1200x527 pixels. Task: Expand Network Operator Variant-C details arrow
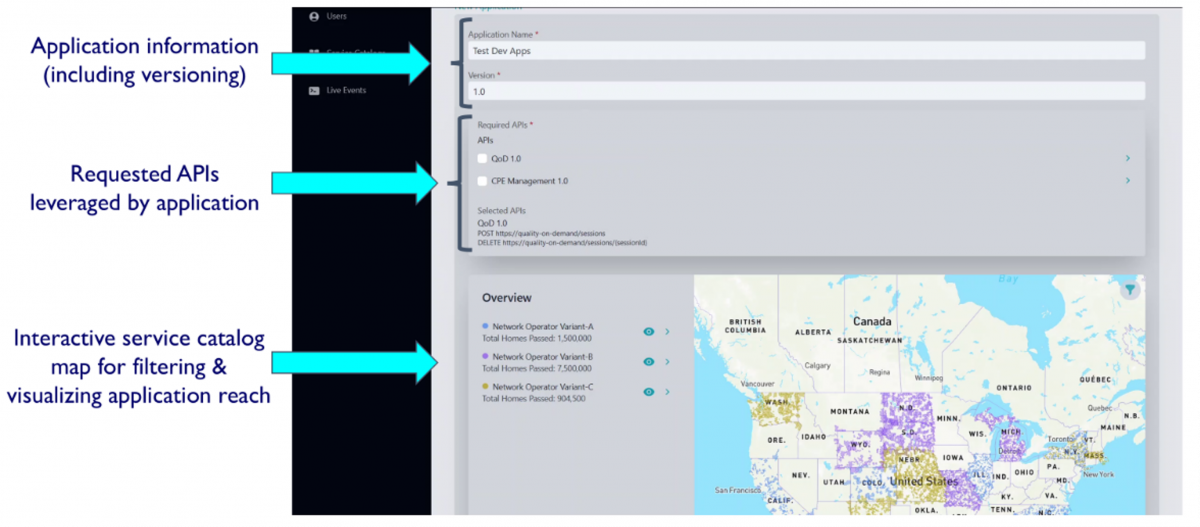(x=667, y=392)
